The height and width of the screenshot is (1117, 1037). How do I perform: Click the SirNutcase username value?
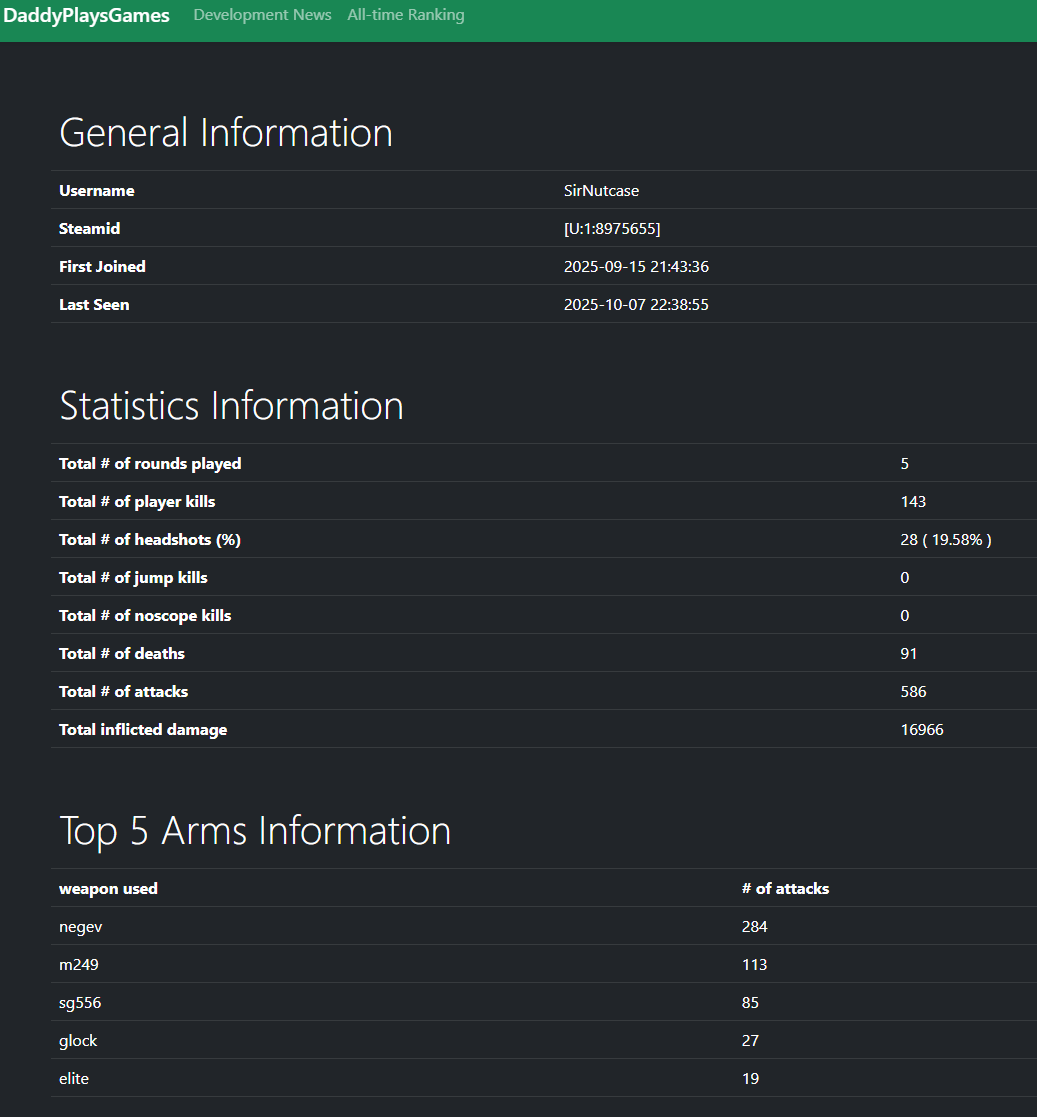[601, 190]
